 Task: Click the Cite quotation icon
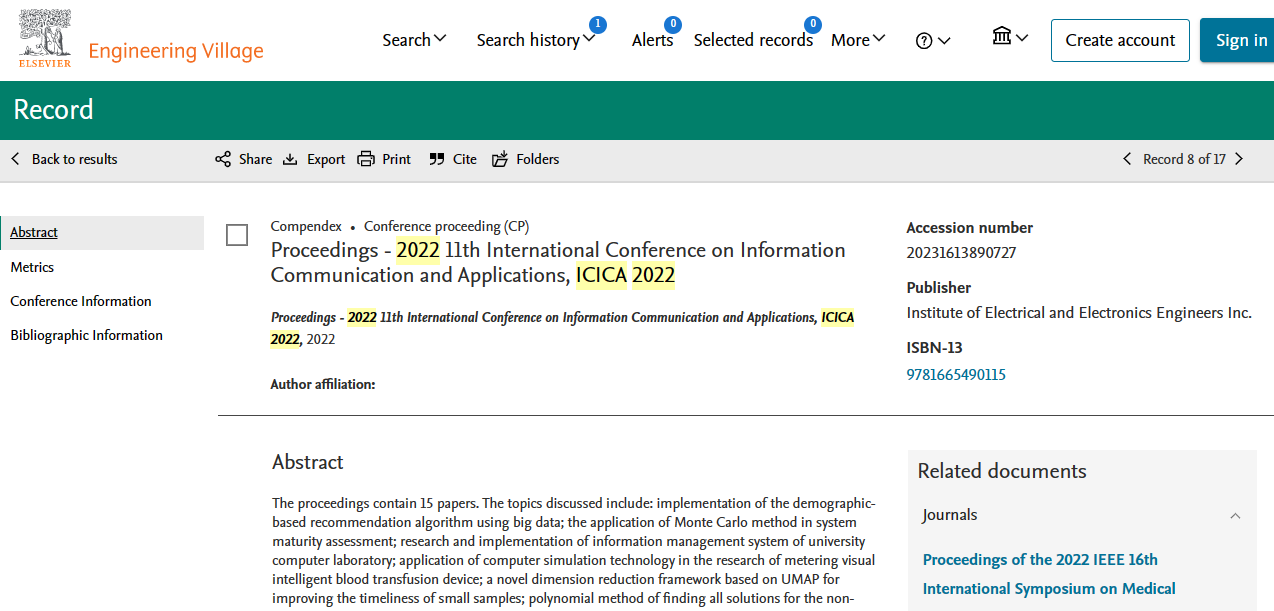tap(437, 159)
